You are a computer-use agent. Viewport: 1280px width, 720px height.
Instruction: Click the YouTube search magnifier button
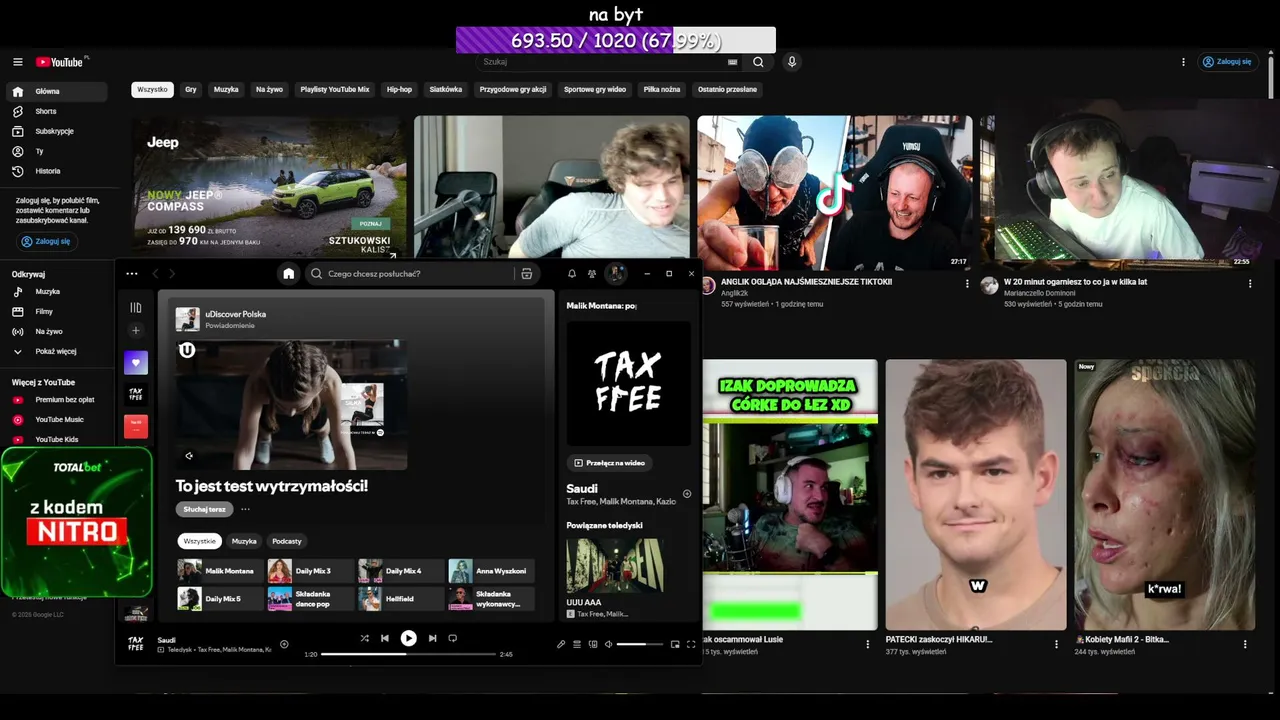coord(758,62)
